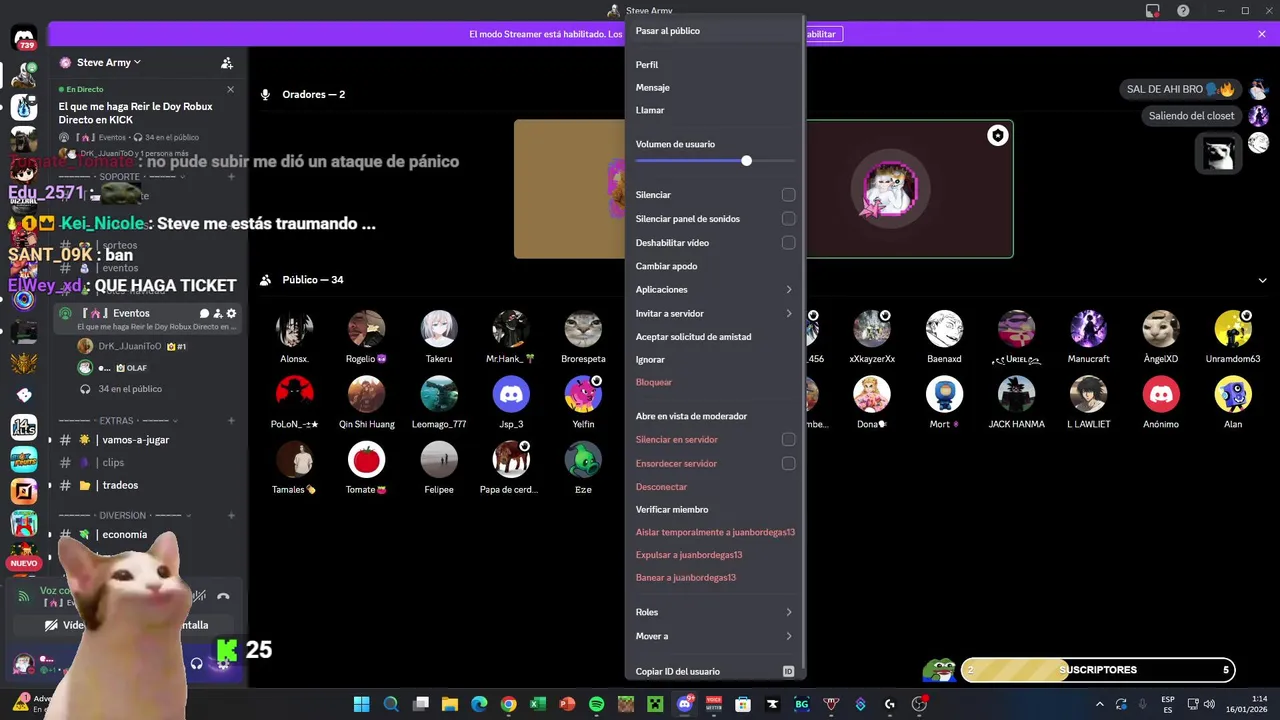Open chat icon on Eventos channel

tap(204, 313)
